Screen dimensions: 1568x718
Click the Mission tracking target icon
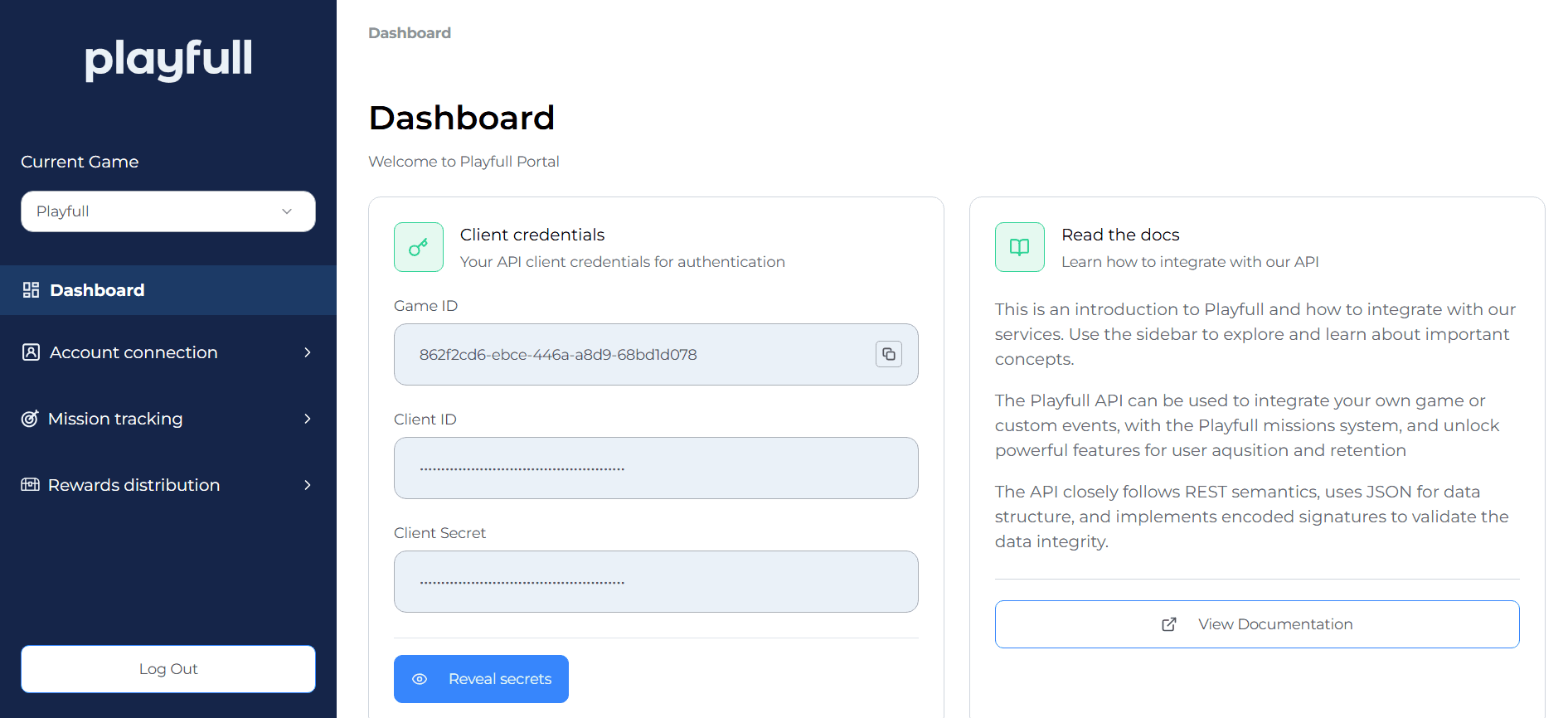31,419
